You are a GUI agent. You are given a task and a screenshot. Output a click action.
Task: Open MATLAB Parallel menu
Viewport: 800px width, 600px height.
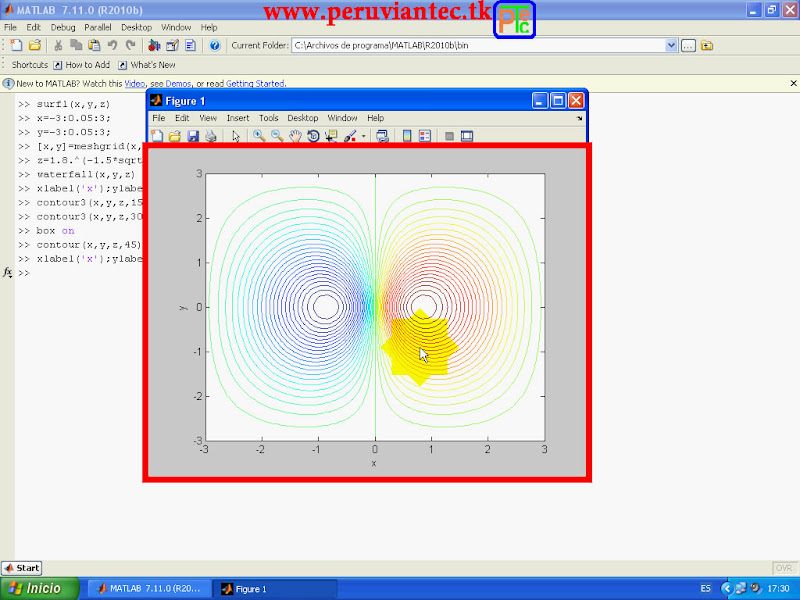pyautogui.click(x=97, y=28)
